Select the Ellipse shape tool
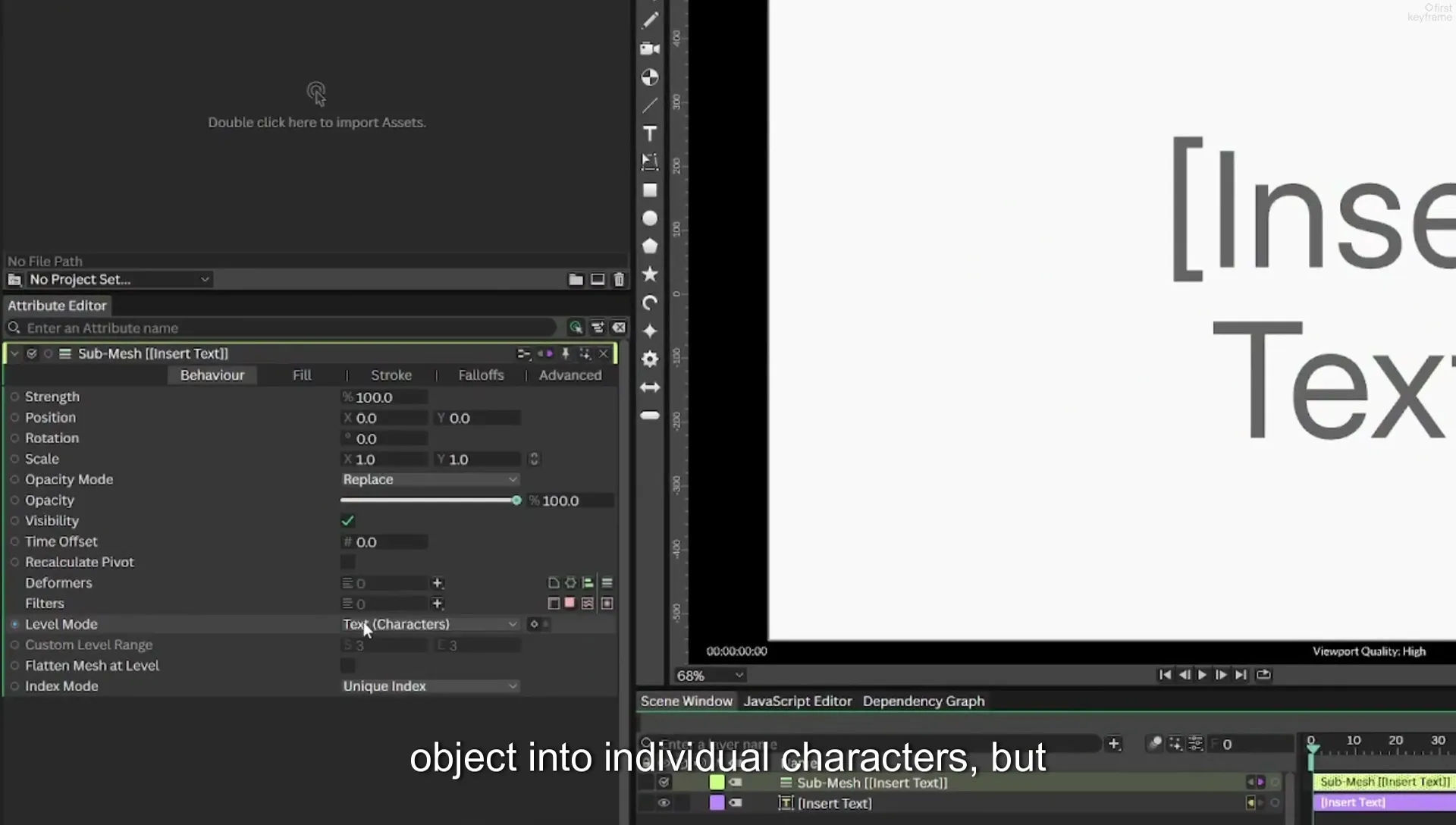This screenshot has height=825, width=1456. 650,218
